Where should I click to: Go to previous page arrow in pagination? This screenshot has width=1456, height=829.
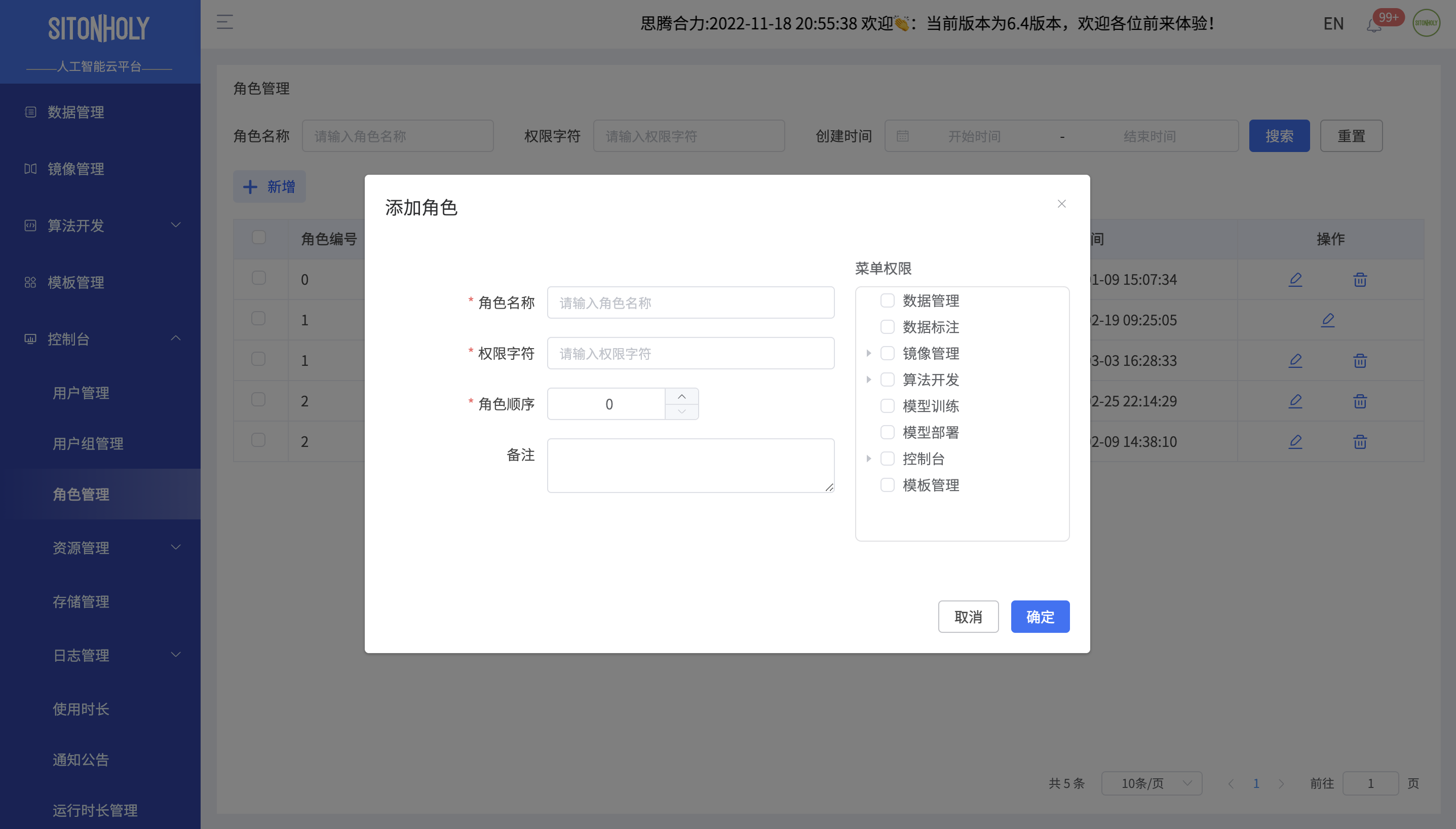pyautogui.click(x=1231, y=783)
